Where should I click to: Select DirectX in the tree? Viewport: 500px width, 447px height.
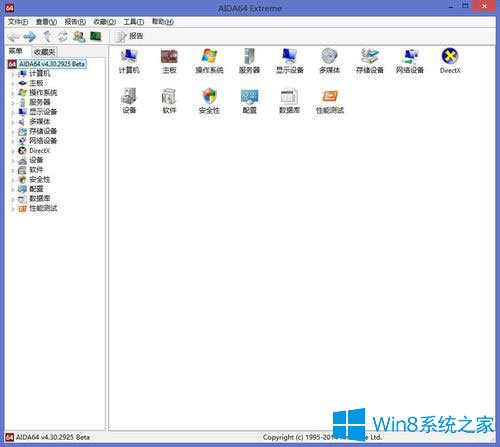click(x=40, y=151)
